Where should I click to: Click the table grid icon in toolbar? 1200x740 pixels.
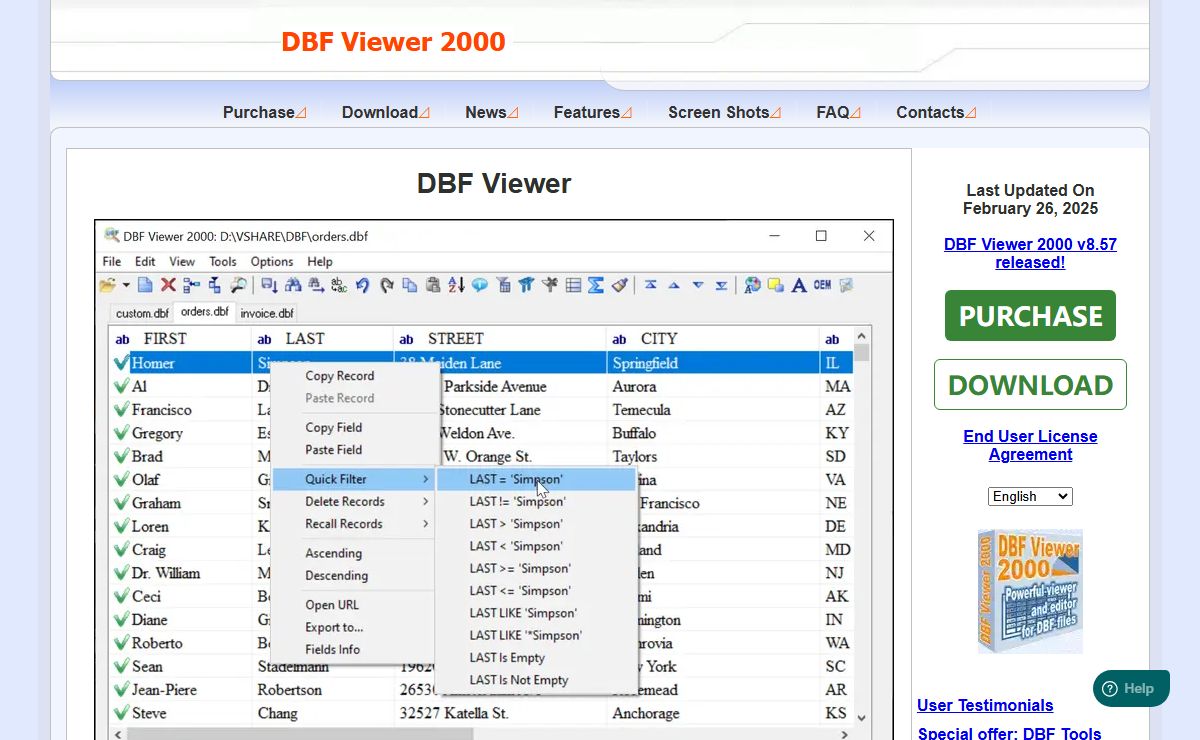pyautogui.click(x=573, y=285)
